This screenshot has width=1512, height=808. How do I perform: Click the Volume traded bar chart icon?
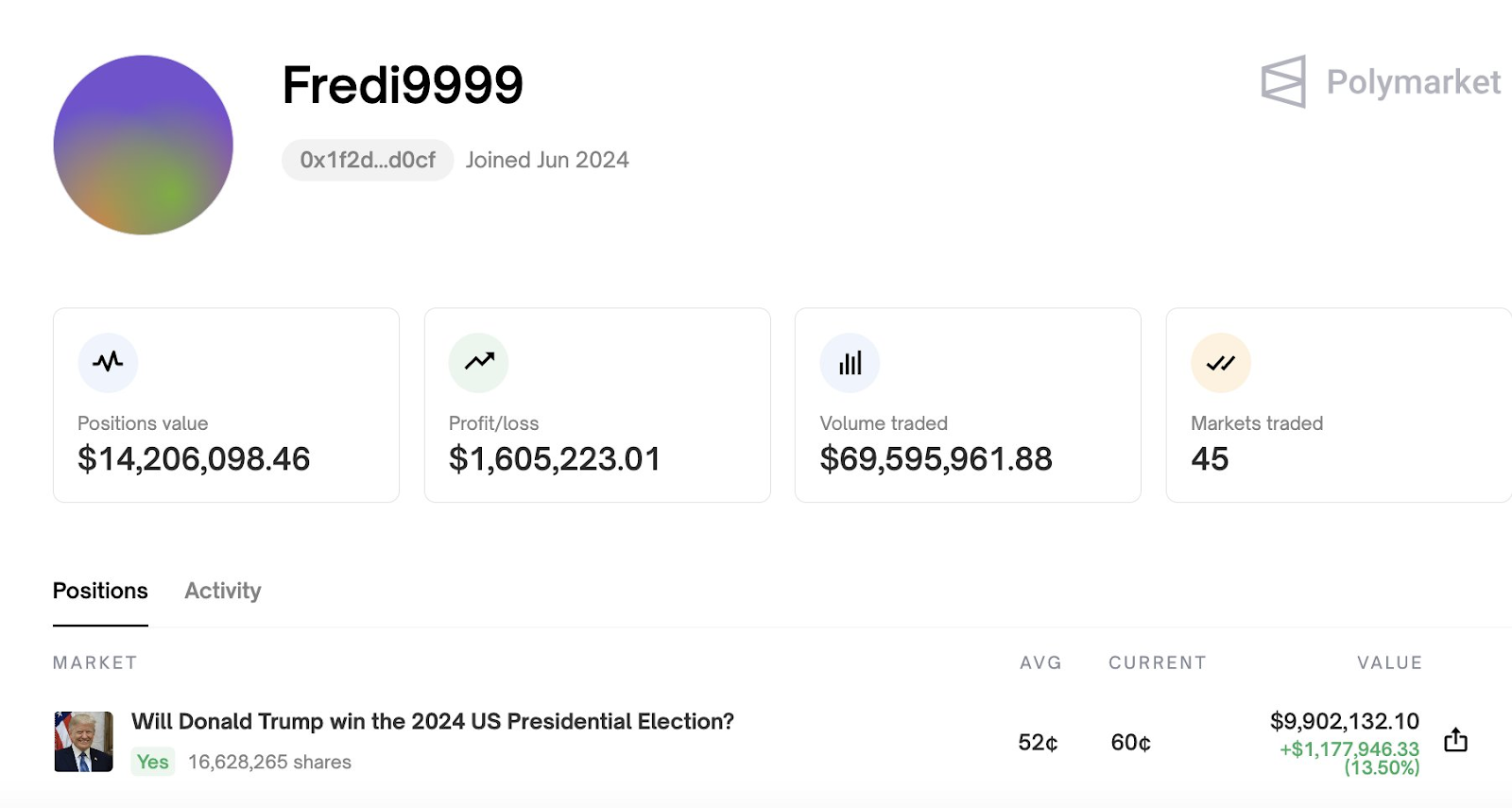[850, 362]
